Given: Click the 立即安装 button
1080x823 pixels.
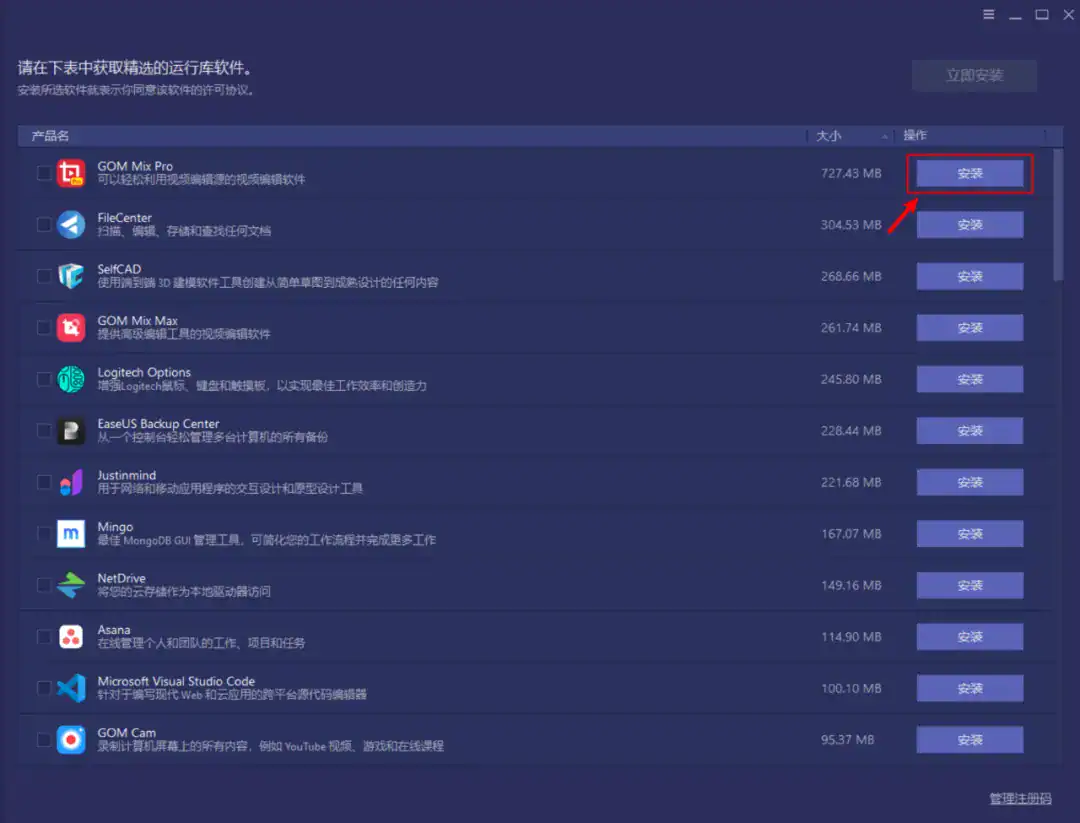Looking at the screenshot, I should 974,76.
